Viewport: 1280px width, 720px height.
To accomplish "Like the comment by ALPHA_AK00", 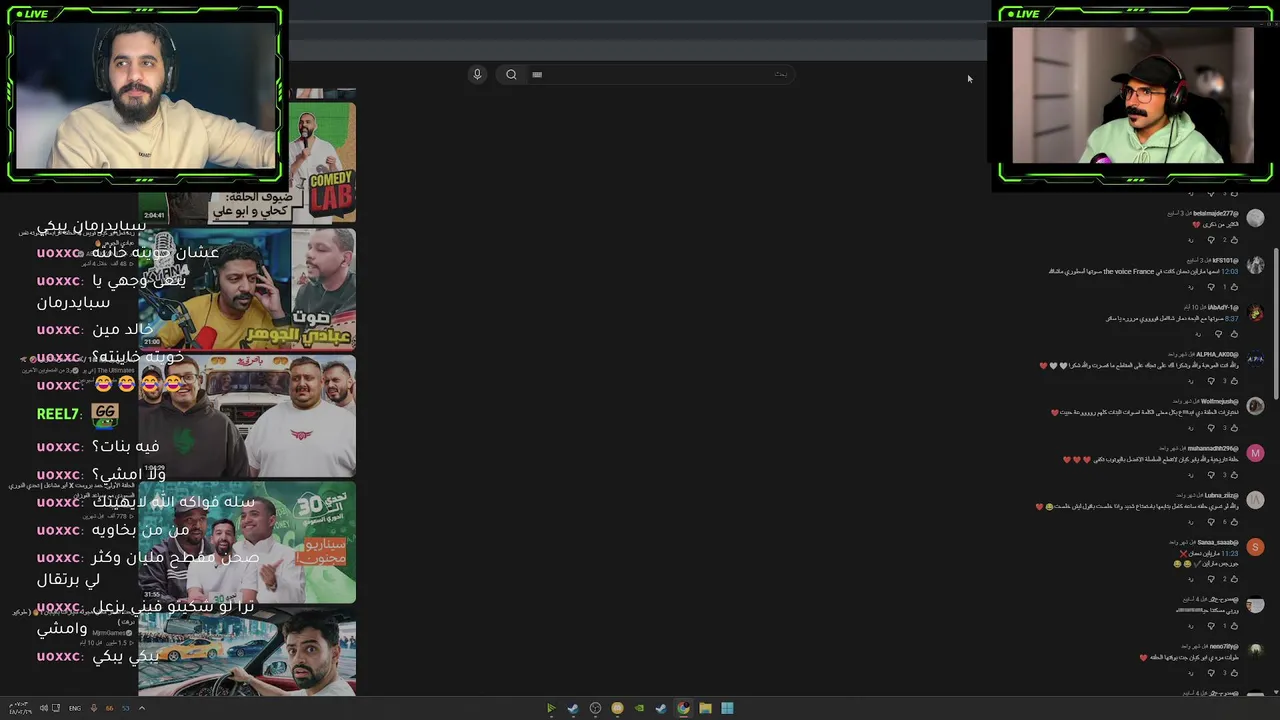I will click(1235, 381).
